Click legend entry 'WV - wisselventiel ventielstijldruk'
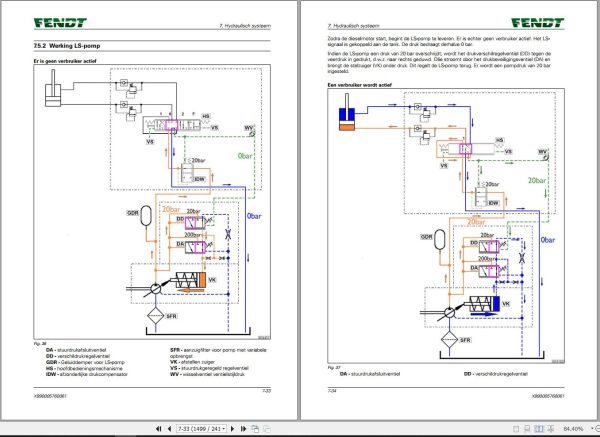The image size is (600, 437). coord(207,374)
